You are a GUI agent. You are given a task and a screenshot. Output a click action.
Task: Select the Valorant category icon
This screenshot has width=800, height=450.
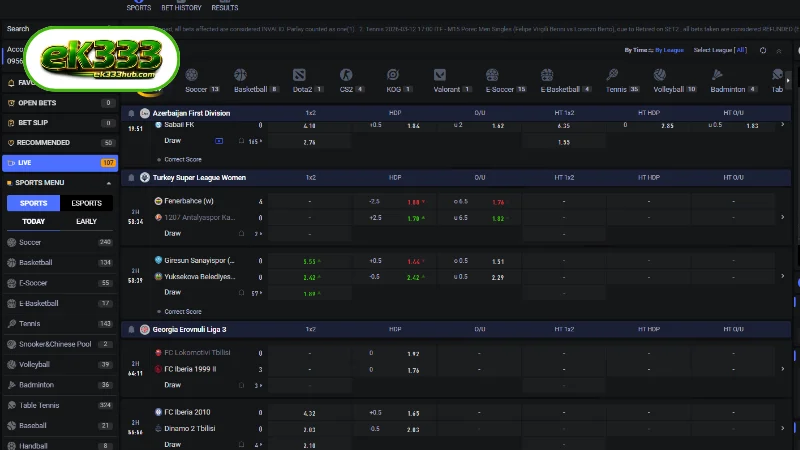440,76
